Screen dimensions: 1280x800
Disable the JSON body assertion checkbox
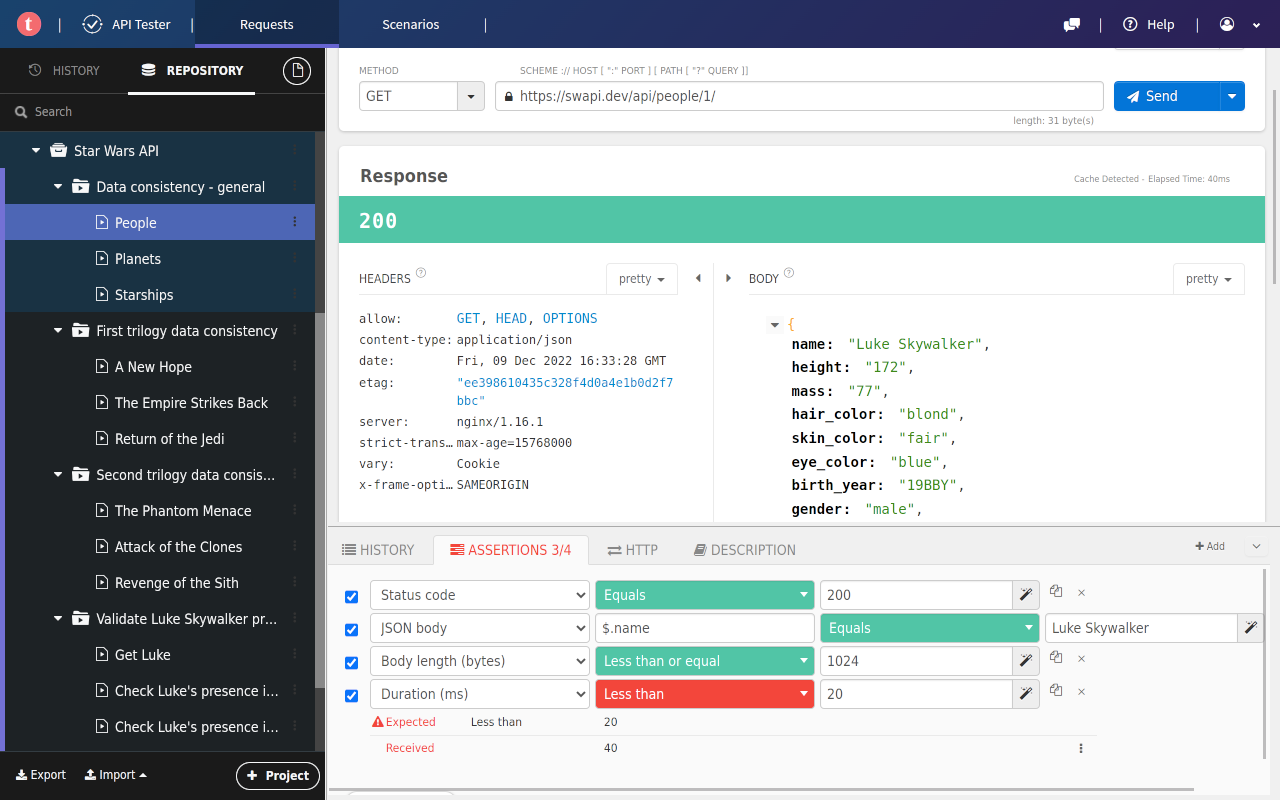click(351, 629)
